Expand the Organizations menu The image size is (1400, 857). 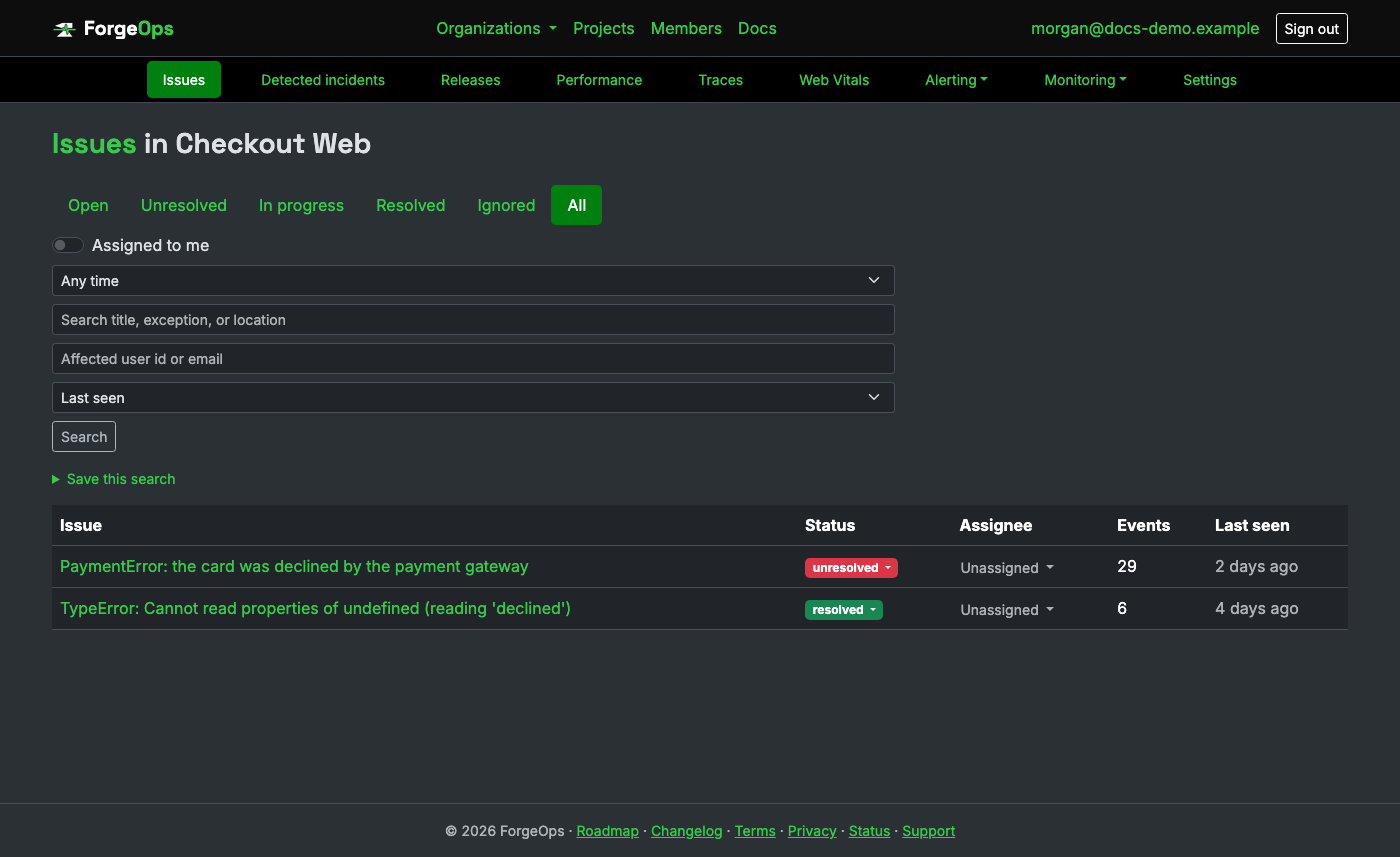click(496, 29)
